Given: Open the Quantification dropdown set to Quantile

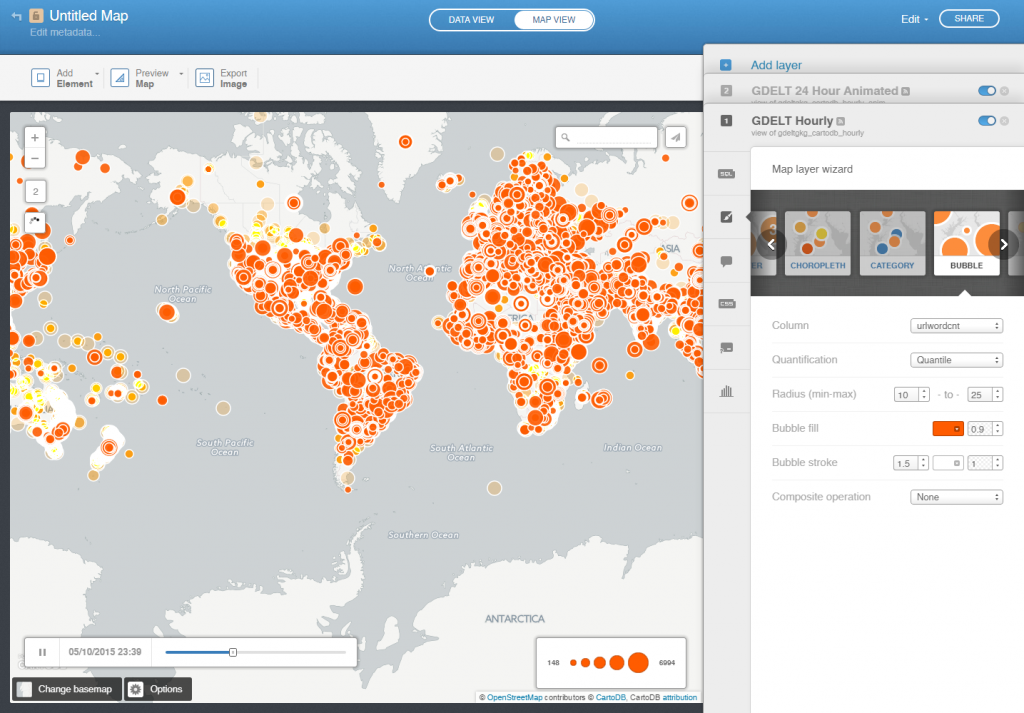Looking at the screenshot, I should pos(956,359).
